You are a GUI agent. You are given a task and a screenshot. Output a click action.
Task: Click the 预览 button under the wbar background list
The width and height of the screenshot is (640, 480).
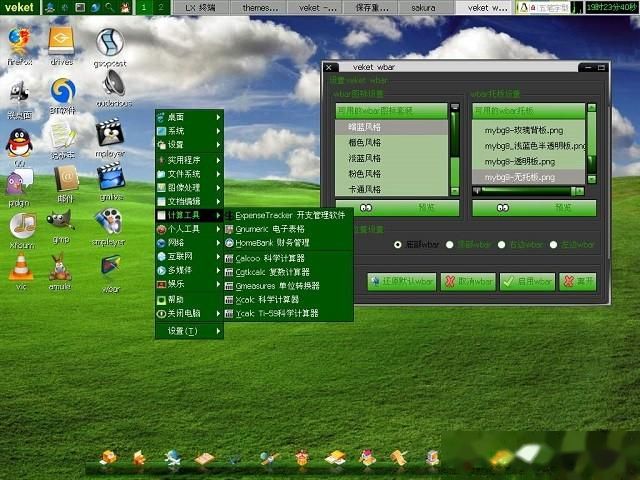click(x=534, y=208)
